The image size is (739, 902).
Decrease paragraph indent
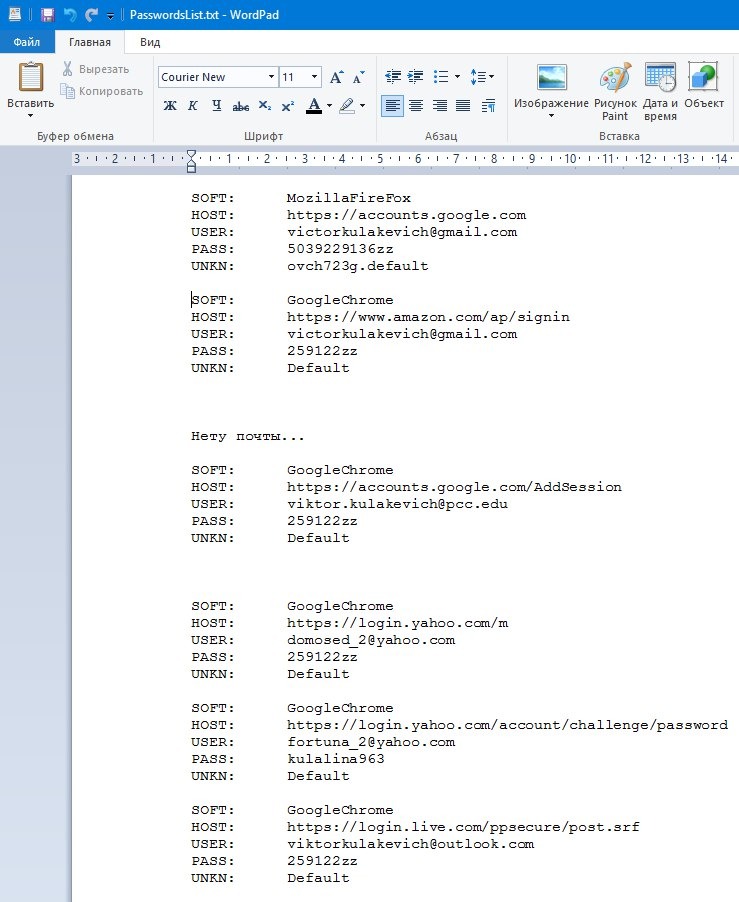[x=393, y=77]
